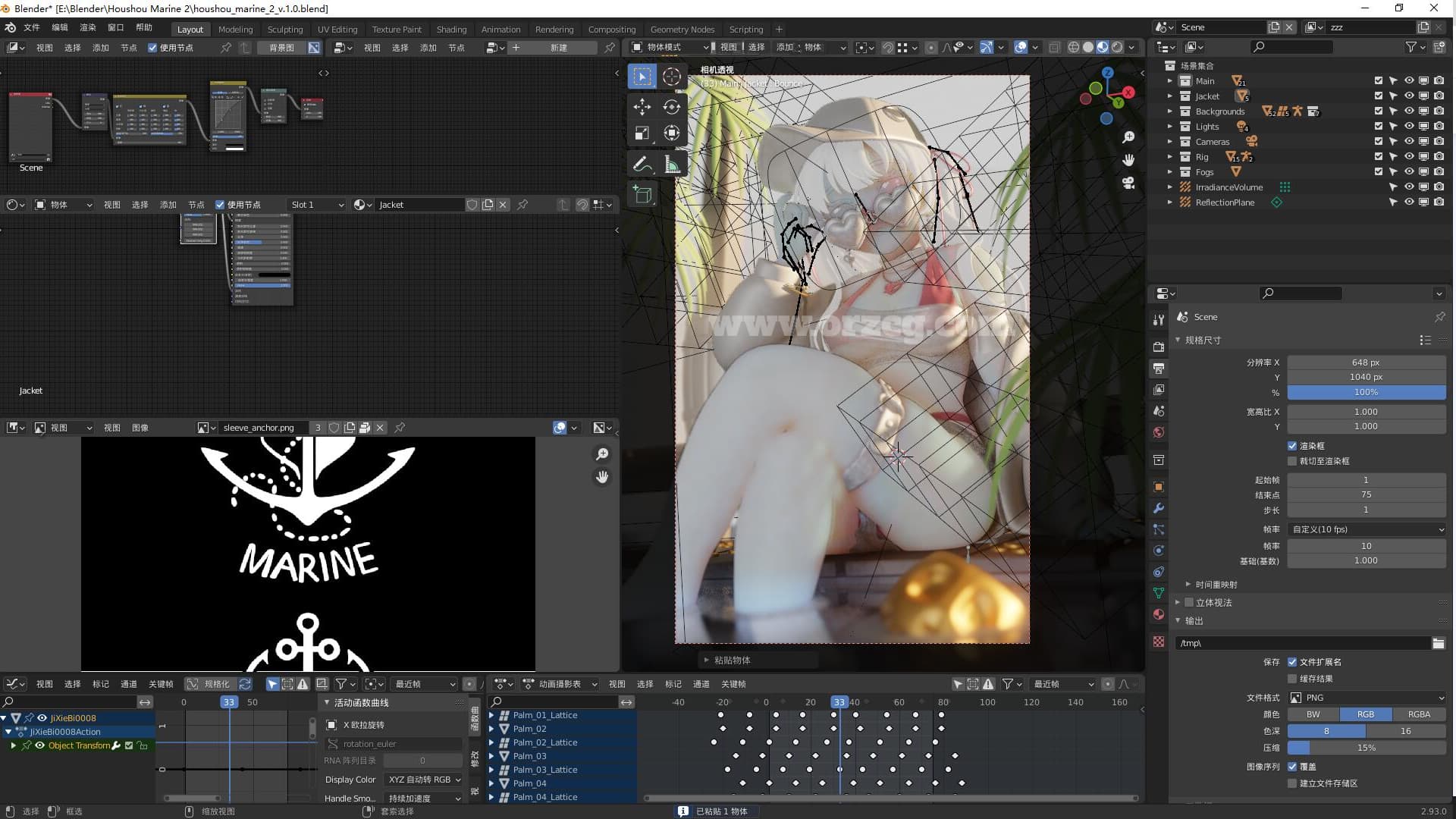Open the Tool properties tab
1456x819 pixels.
[1158, 320]
